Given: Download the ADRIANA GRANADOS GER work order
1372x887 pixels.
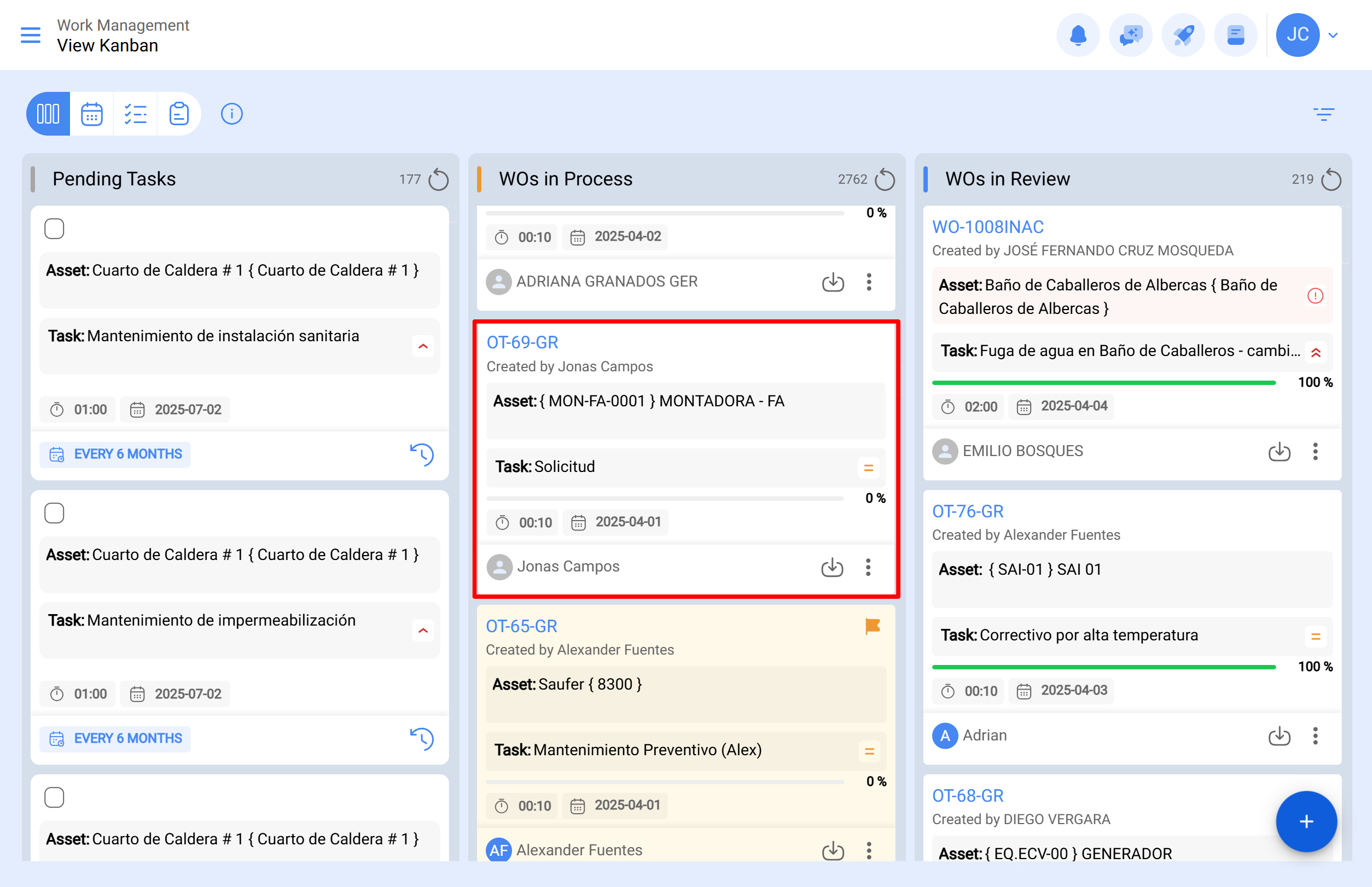Looking at the screenshot, I should 833,282.
